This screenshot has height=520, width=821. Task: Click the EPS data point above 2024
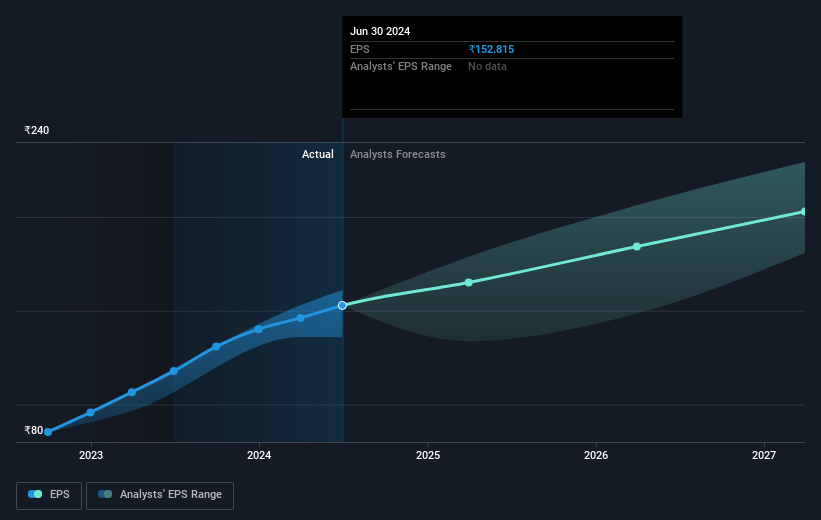[258, 329]
